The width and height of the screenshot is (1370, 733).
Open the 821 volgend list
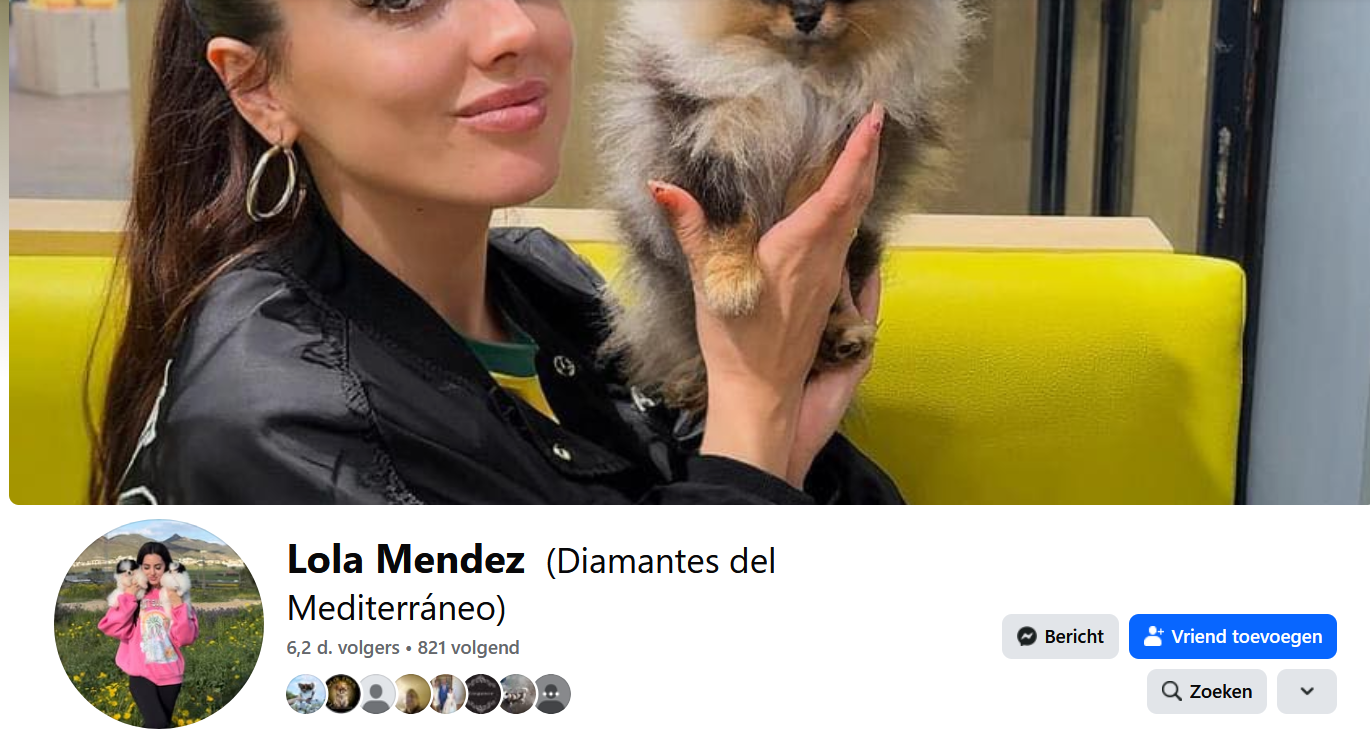(468, 648)
